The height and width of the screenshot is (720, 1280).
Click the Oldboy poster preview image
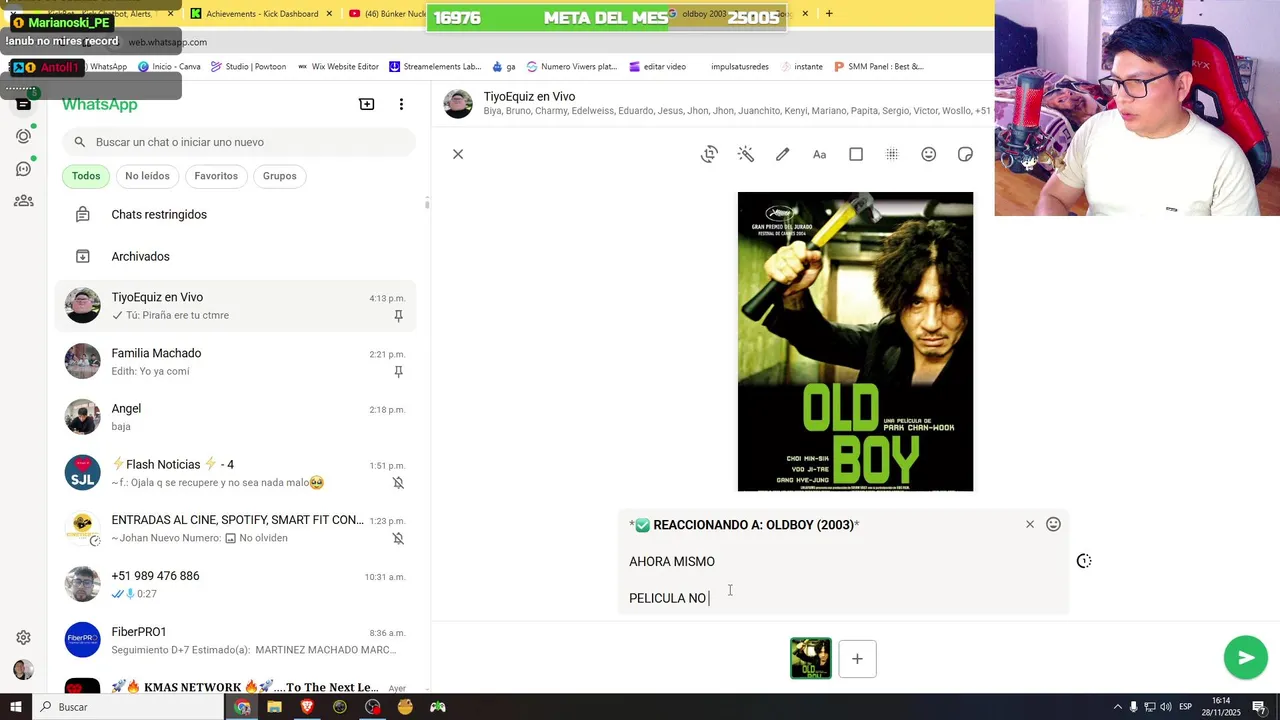pyautogui.click(x=855, y=342)
